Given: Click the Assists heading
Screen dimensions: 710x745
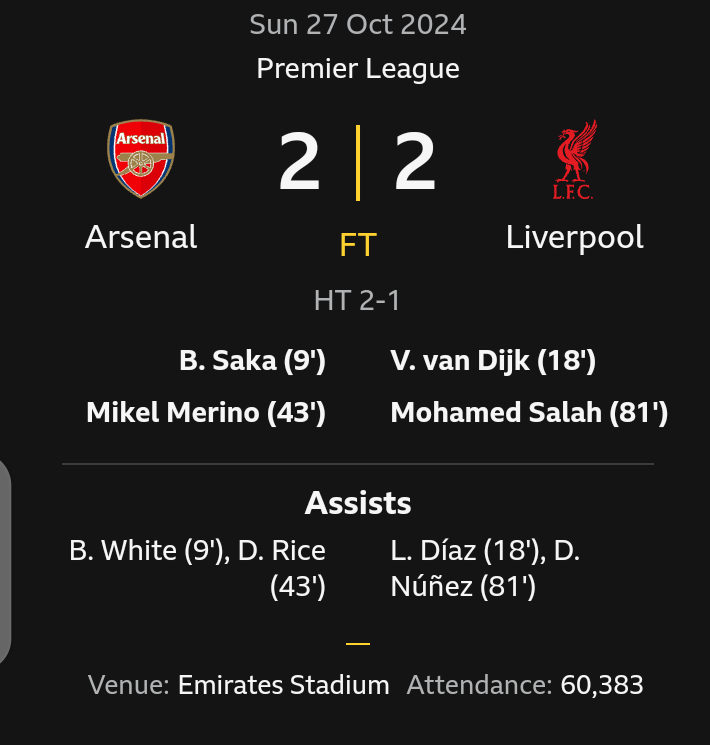Looking at the screenshot, I should pyautogui.click(x=358, y=502).
